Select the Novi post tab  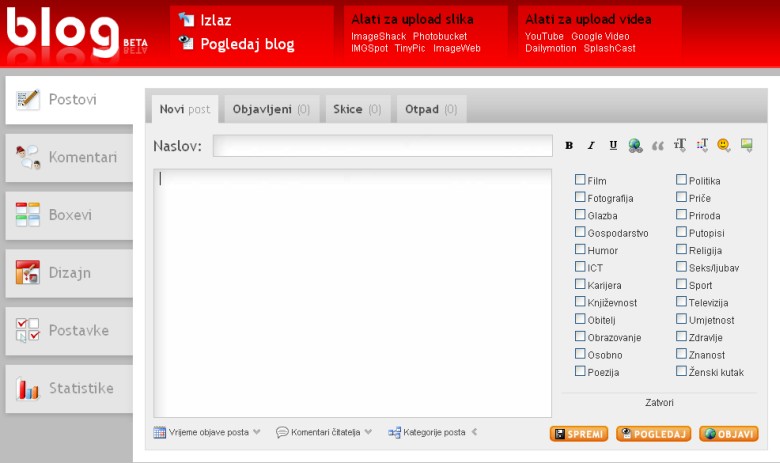point(185,109)
